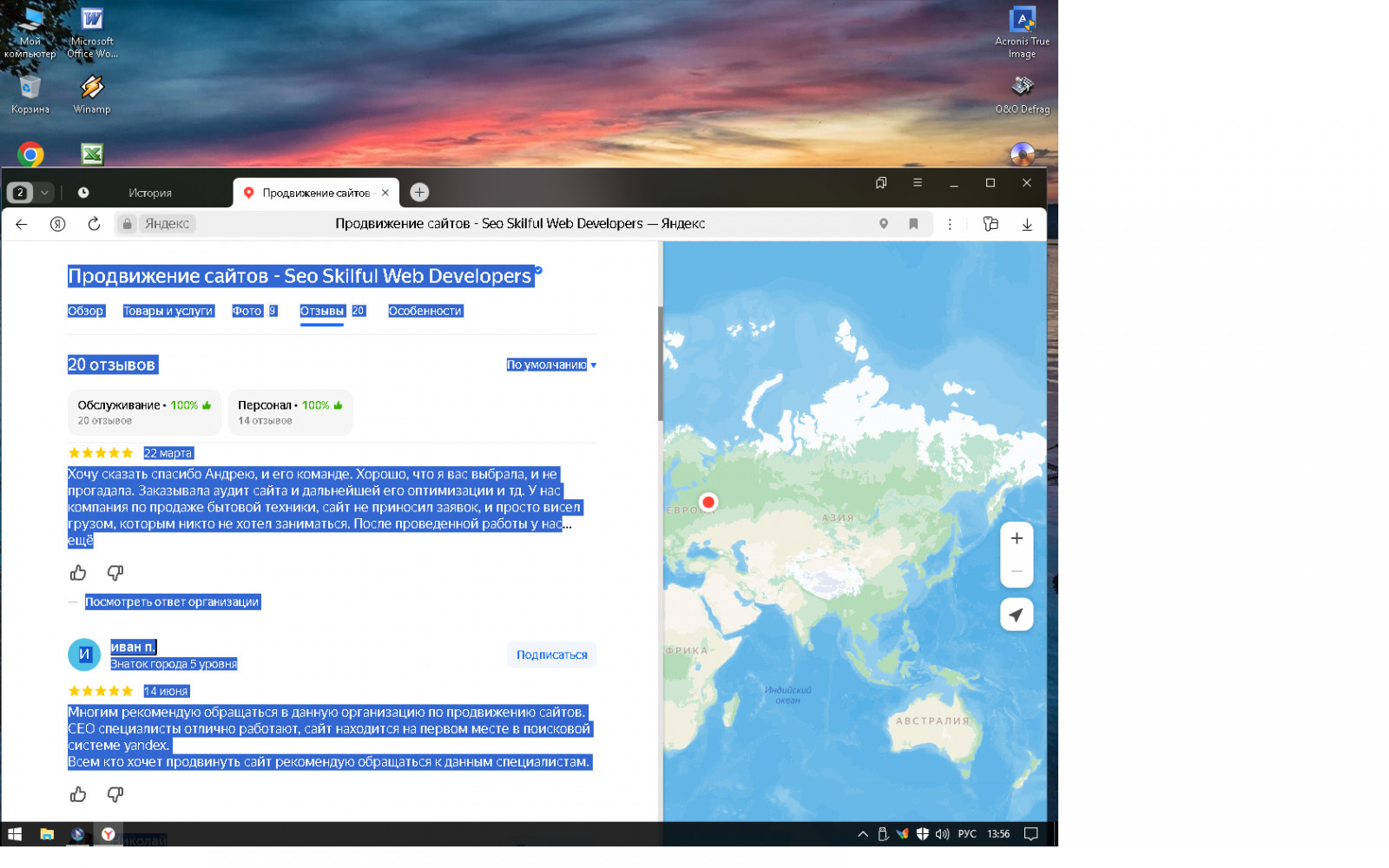Click the avatar of иван п.
This screenshot has width=1389, height=868.
pyautogui.click(x=84, y=654)
